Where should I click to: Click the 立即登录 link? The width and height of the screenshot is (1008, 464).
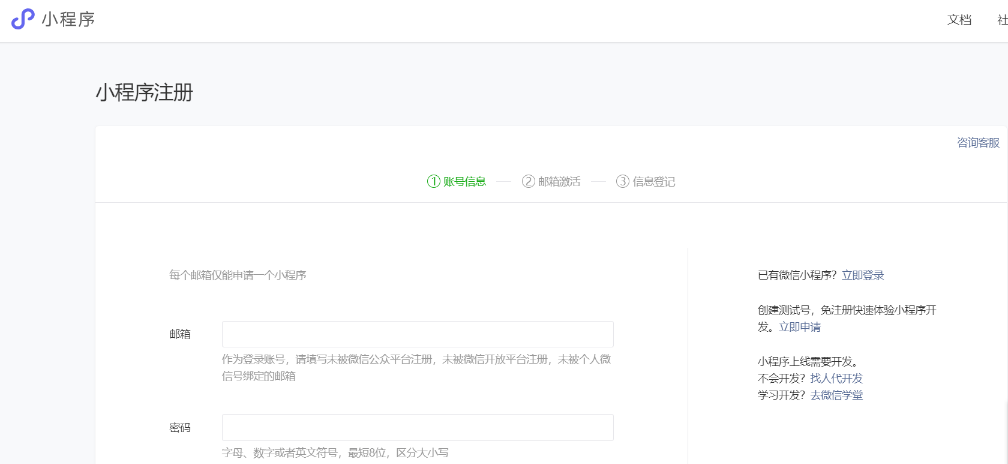pos(863,275)
